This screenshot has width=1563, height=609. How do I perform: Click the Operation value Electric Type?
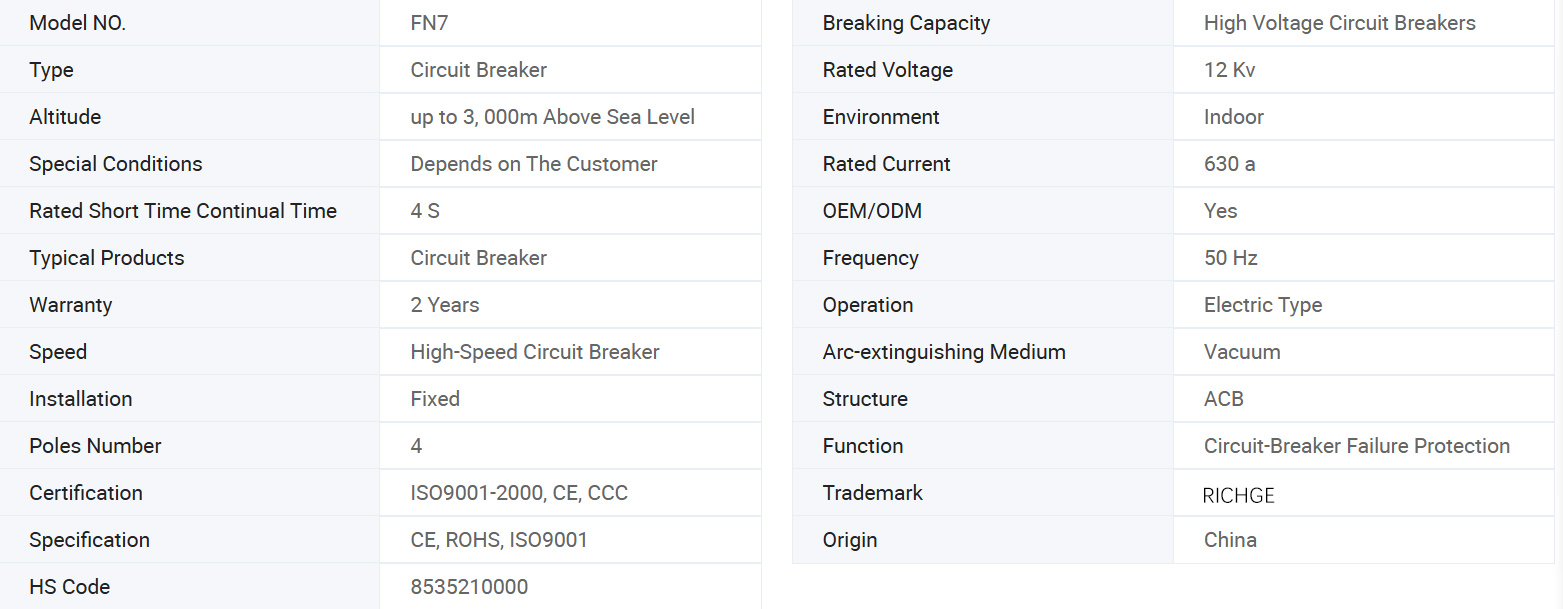pyautogui.click(x=1262, y=305)
